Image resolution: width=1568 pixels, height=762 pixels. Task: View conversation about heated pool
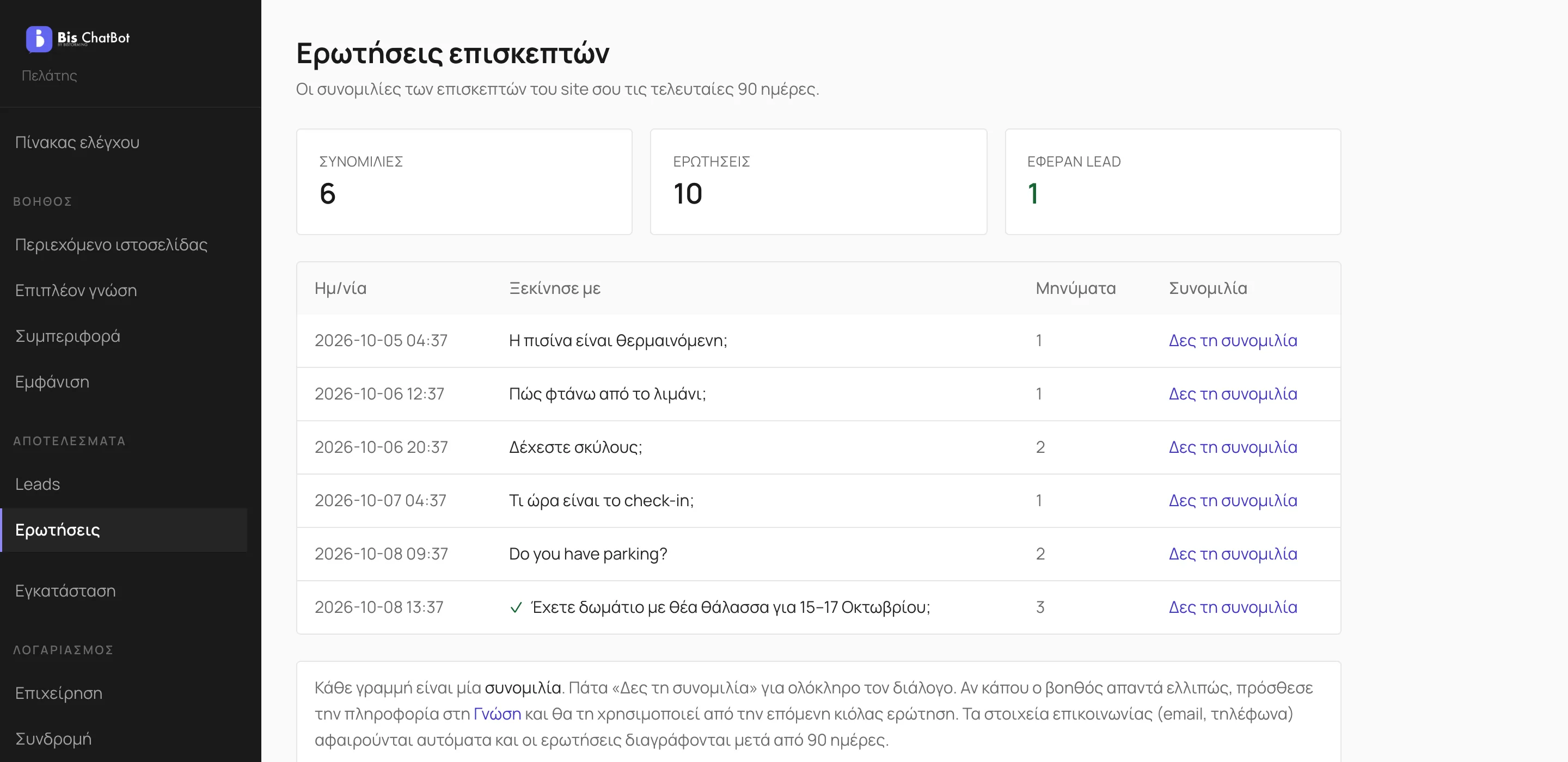(1233, 340)
